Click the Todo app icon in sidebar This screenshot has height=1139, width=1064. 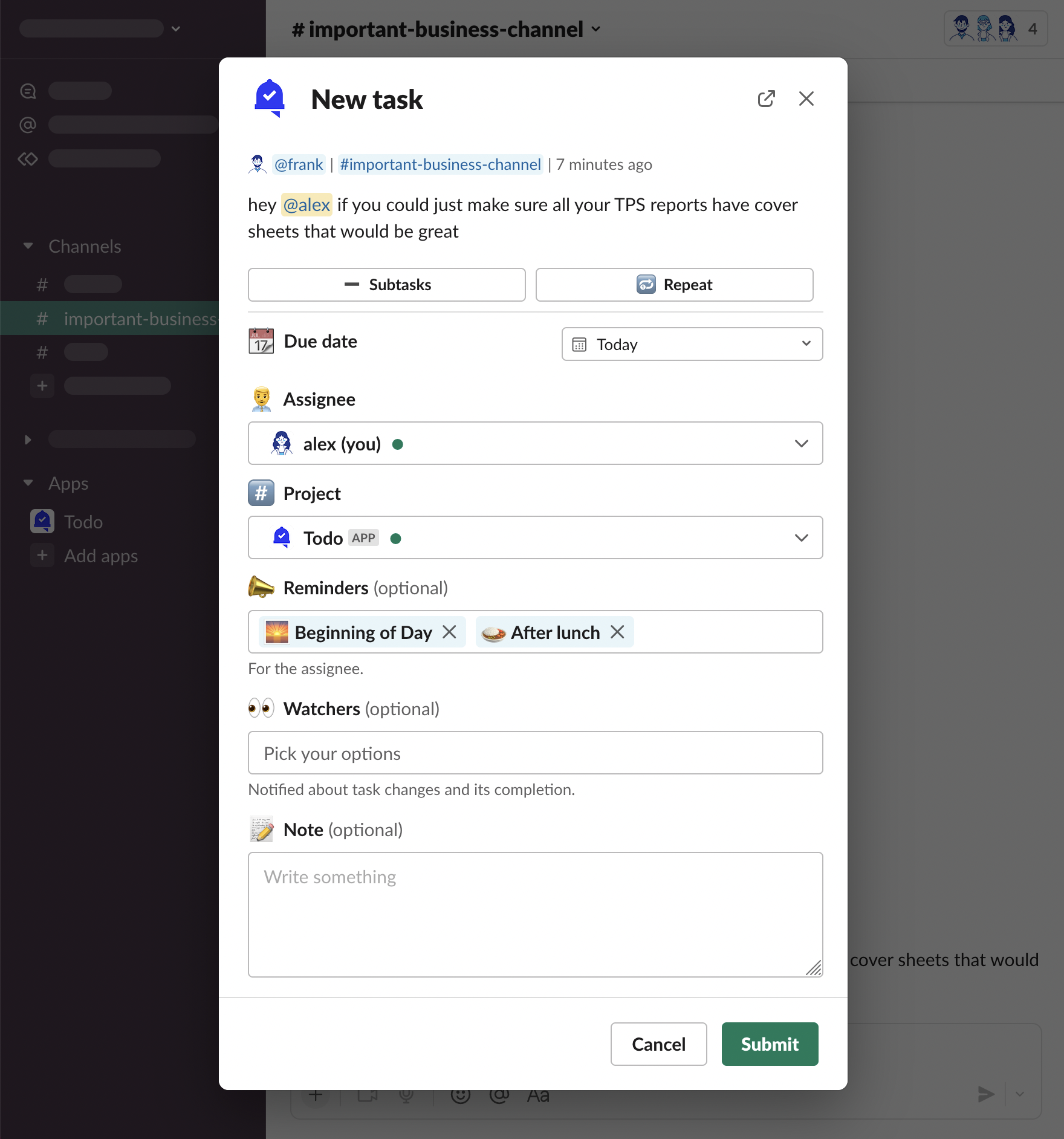click(x=42, y=521)
